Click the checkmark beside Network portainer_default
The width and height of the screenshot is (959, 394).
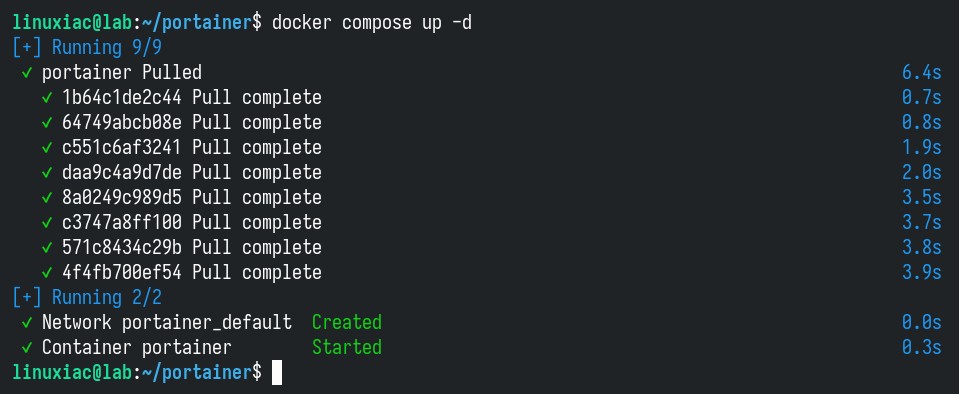(27, 322)
